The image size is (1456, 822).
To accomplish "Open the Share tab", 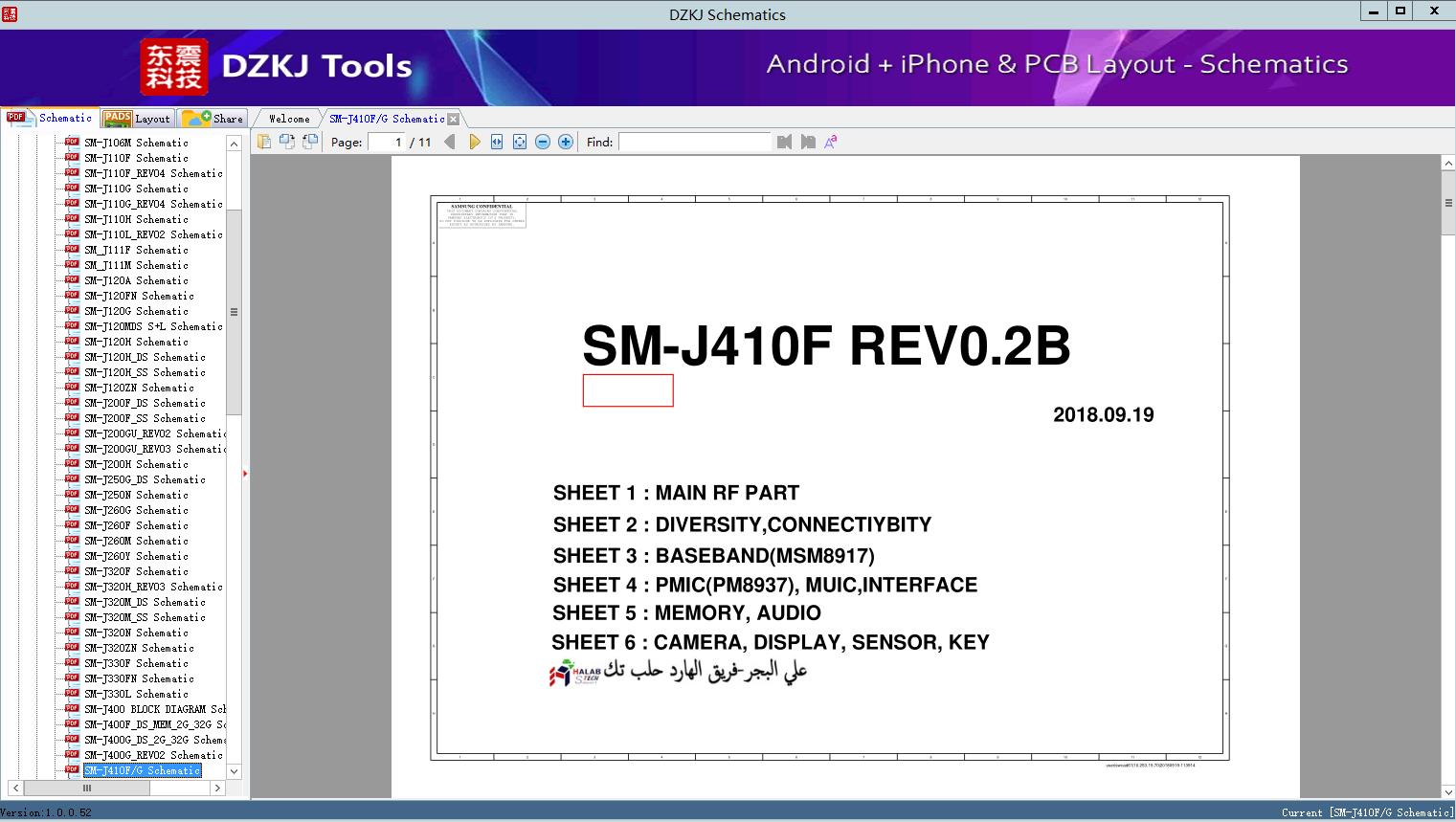I will click(213, 119).
